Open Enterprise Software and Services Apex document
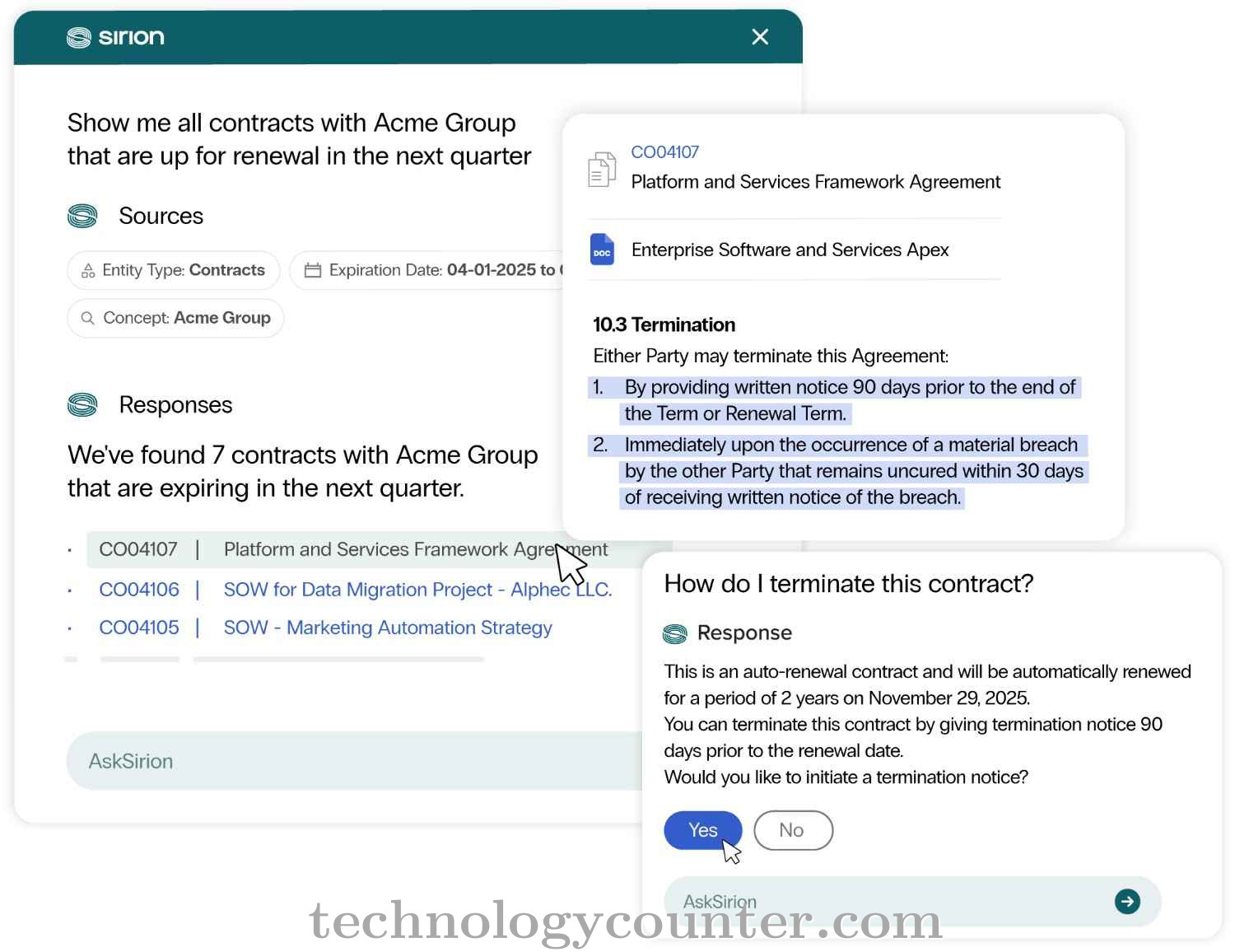Screen dimensions: 1235x952 tap(790, 250)
